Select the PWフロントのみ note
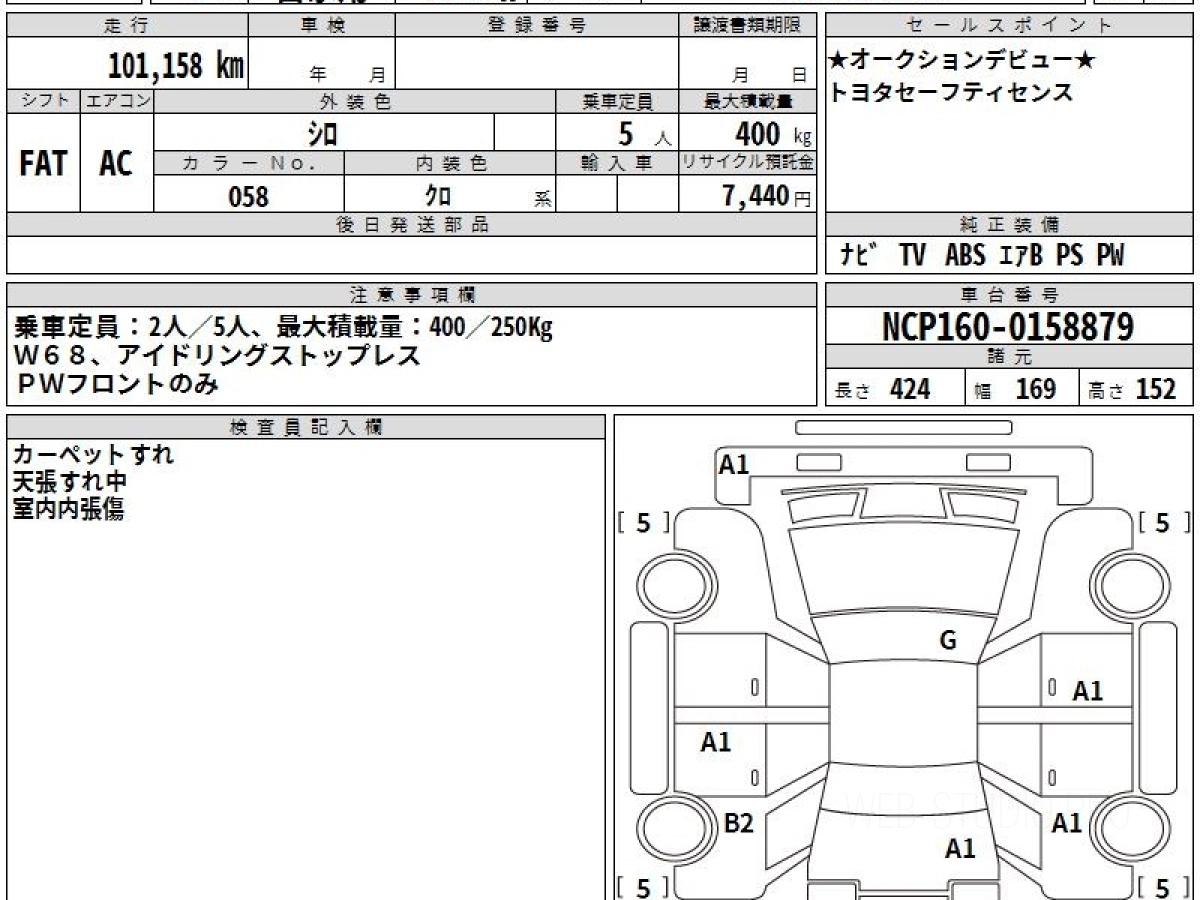The width and height of the screenshot is (1200, 900). click(x=117, y=382)
